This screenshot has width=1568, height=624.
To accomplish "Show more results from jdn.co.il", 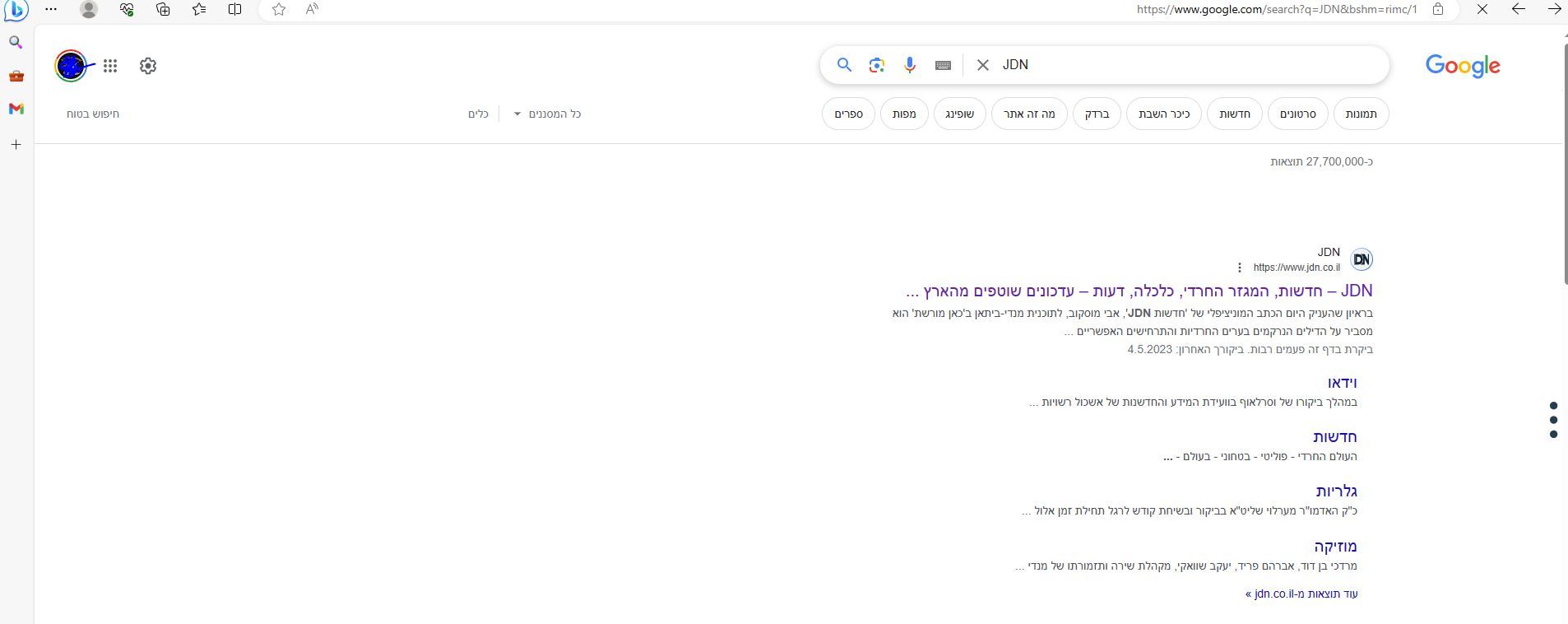I will [x=1301, y=594].
